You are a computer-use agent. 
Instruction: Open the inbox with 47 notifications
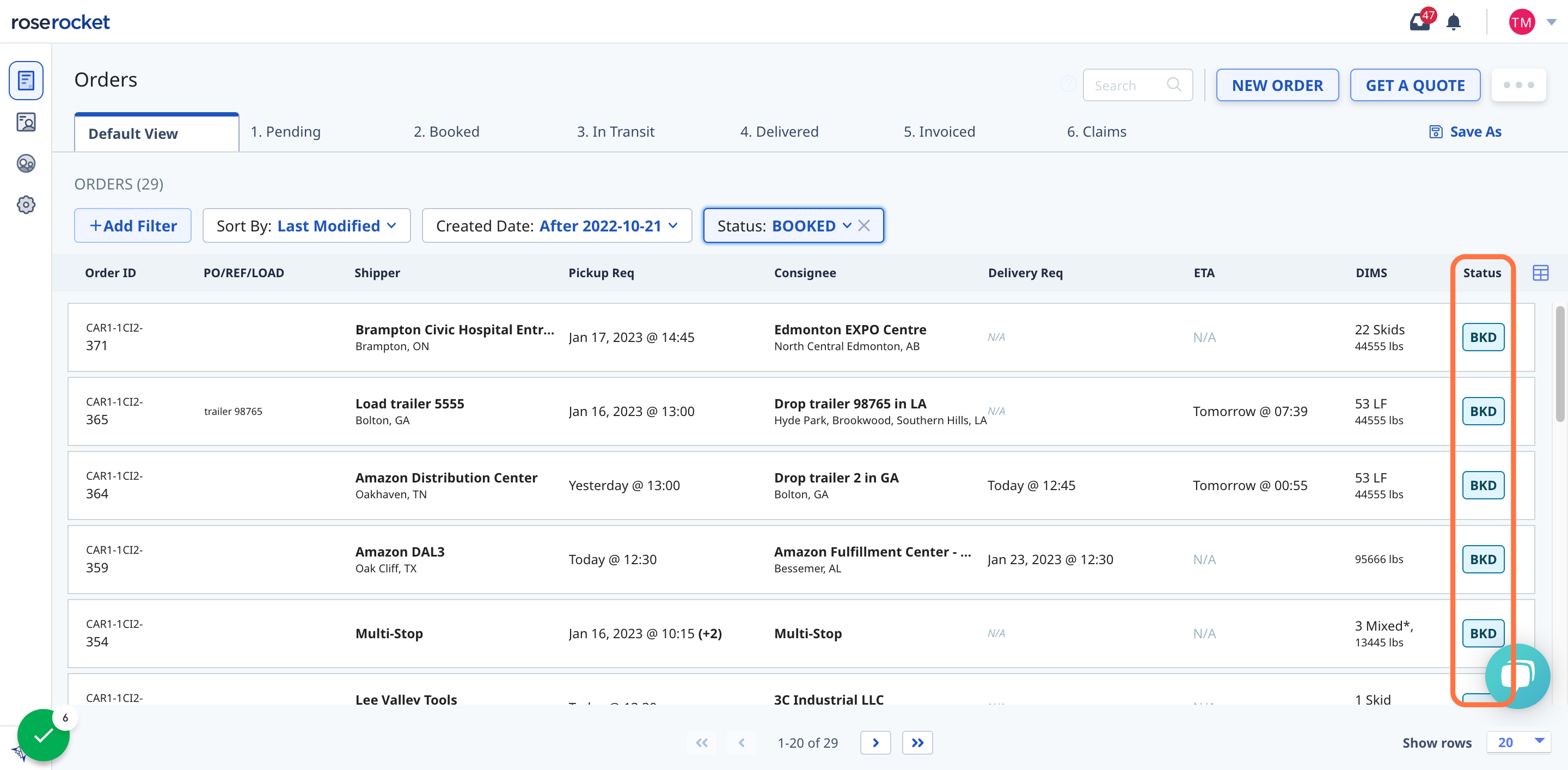click(1420, 22)
